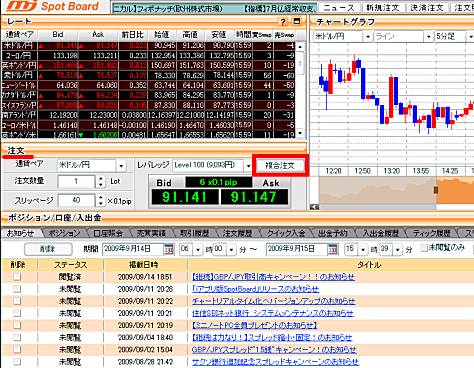The height and width of the screenshot is (368, 474).
Task: Click the rate table scroll-down arrow
Action: pos(300,133)
